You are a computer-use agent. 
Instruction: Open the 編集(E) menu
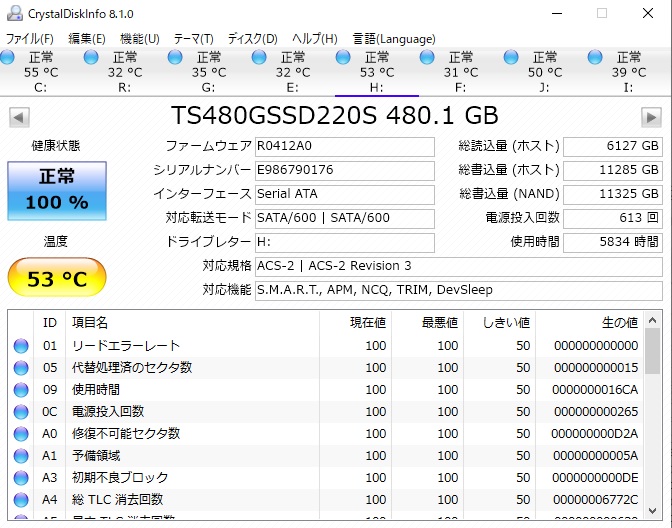[87, 39]
